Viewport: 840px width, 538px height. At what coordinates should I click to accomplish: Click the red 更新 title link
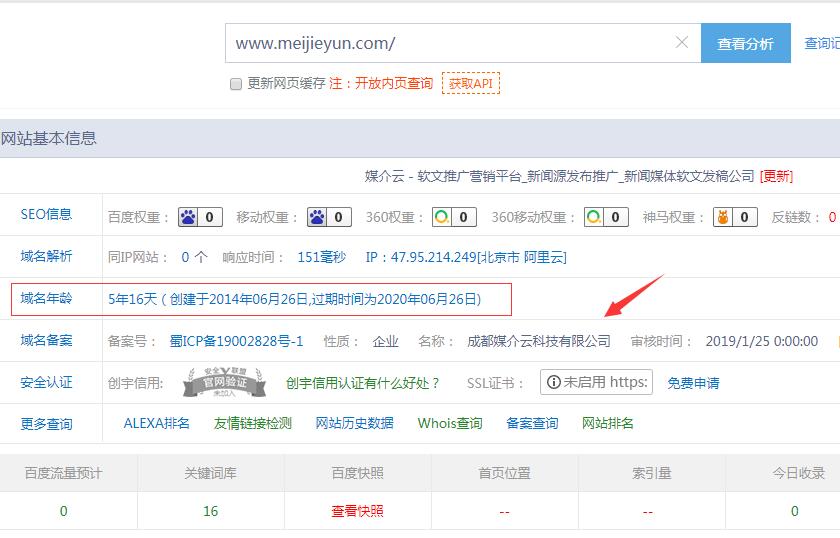pos(777,176)
